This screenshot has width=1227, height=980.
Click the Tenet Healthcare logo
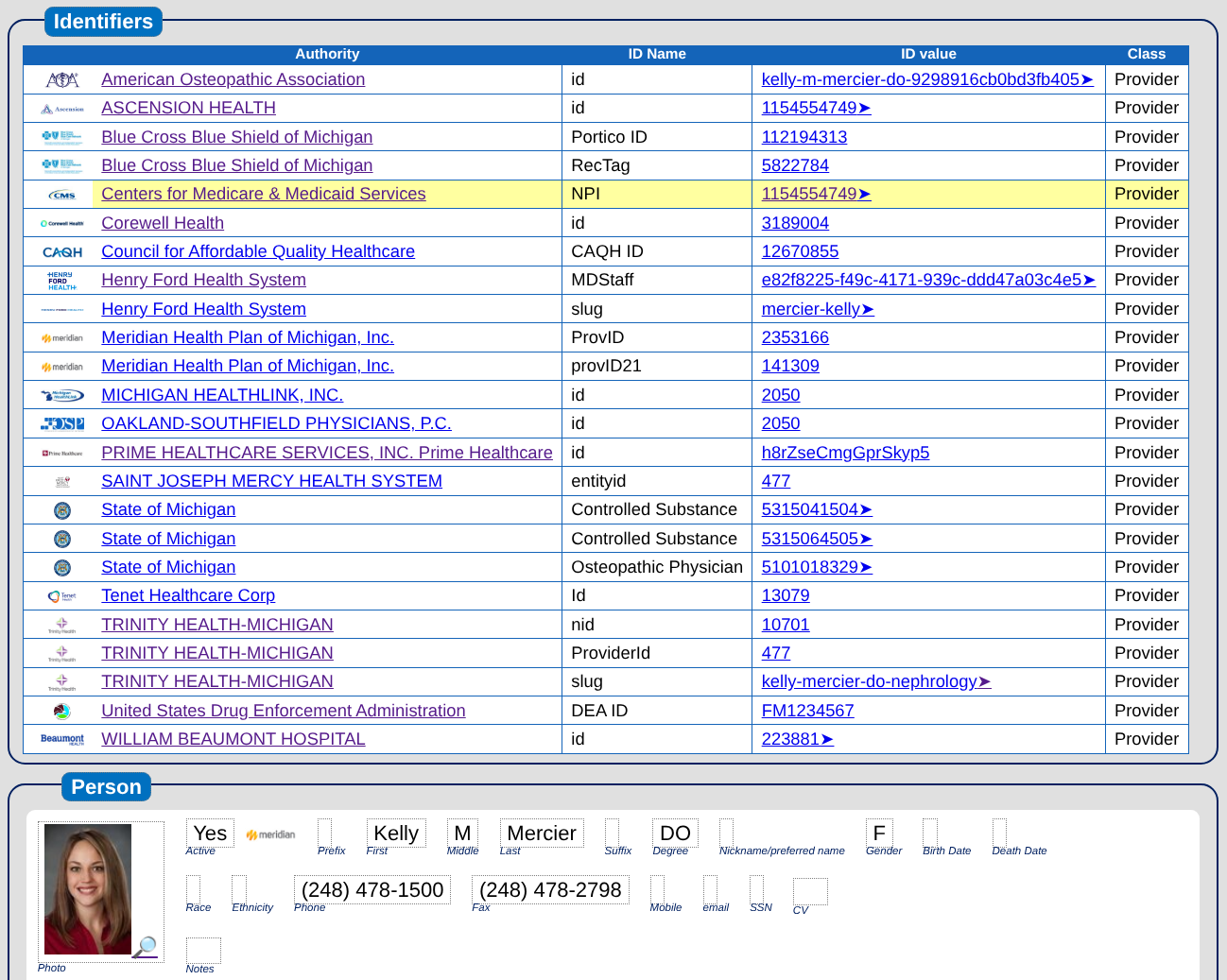(x=62, y=596)
